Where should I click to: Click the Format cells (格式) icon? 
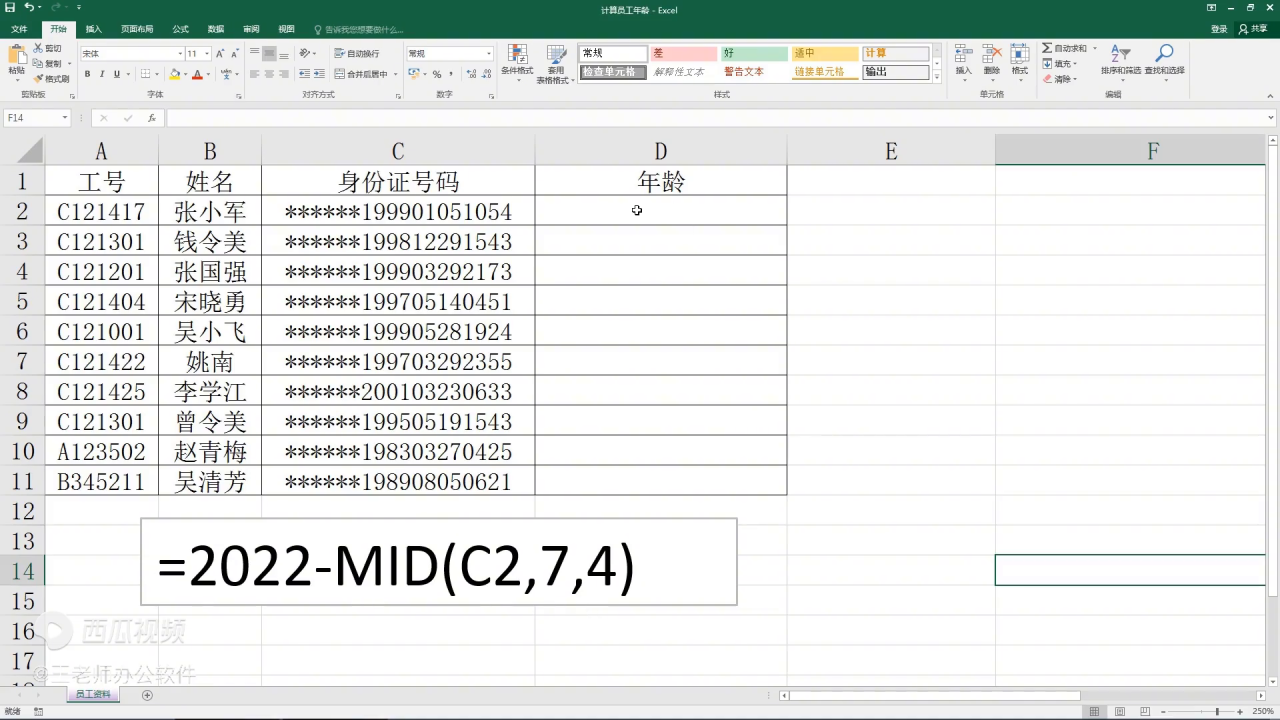coord(1019,60)
